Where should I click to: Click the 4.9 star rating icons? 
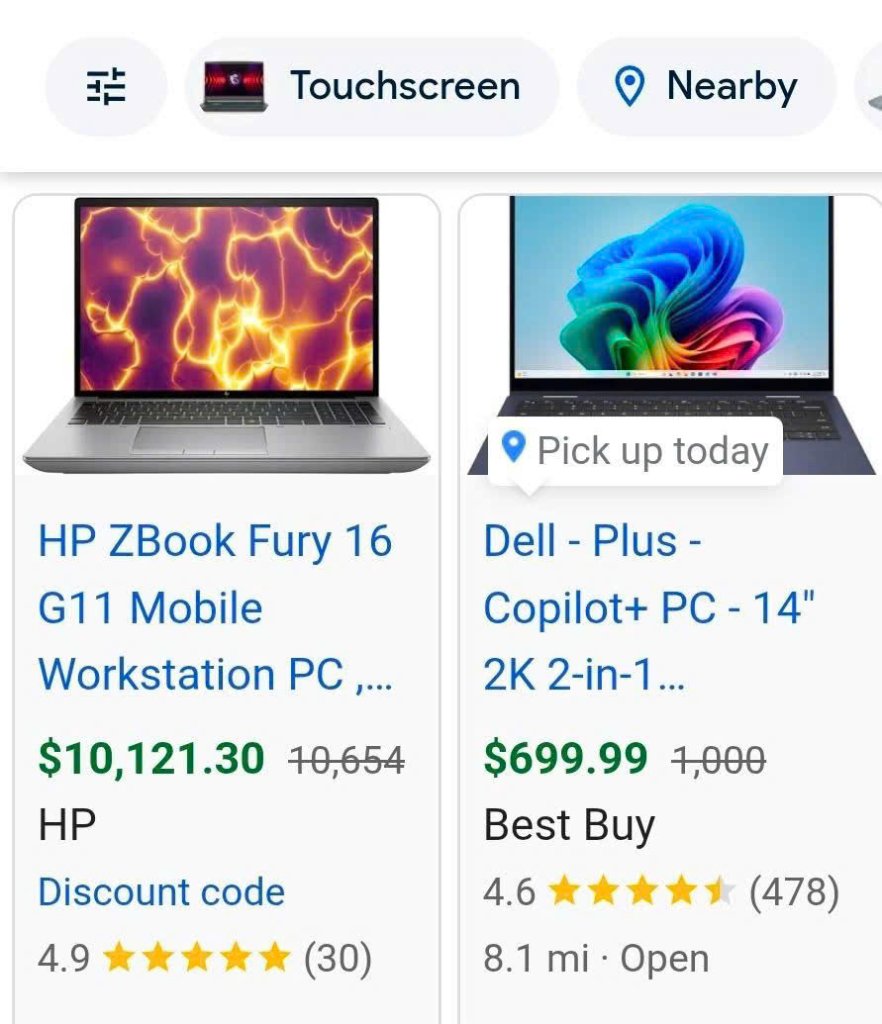click(x=197, y=957)
